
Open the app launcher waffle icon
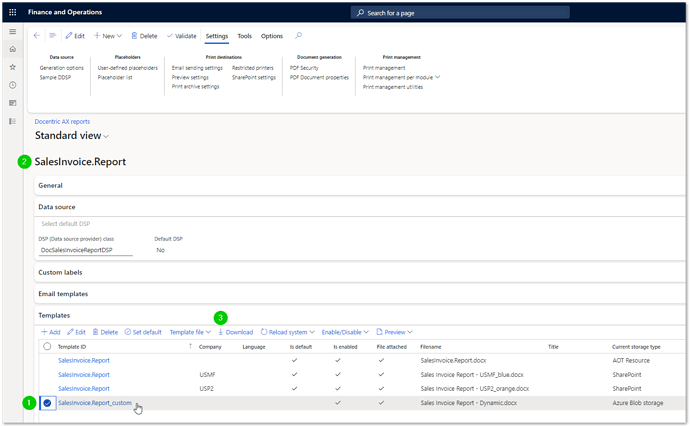pyautogui.click(x=13, y=12)
